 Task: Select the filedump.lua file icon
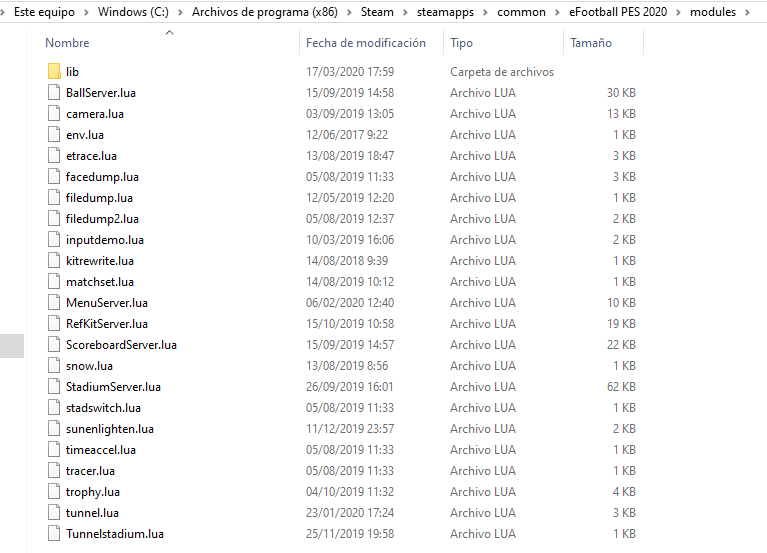point(54,198)
